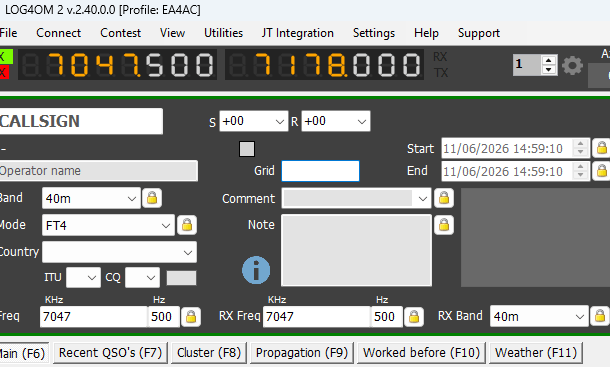Image resolution: width=610 pixels, height=367 pixels.
Task: Click the Grid locator field
Action: tap(320, 171)
